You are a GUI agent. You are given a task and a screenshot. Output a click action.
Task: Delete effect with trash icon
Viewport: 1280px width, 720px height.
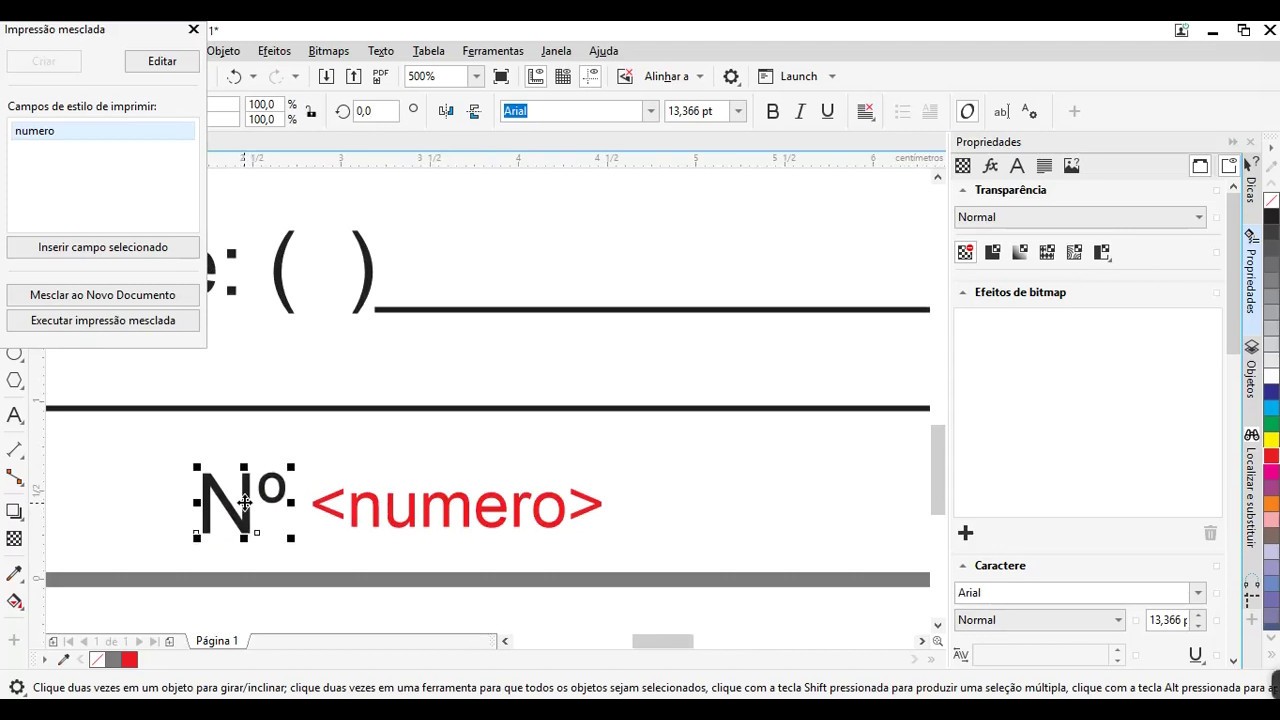tap(1210, 533)
